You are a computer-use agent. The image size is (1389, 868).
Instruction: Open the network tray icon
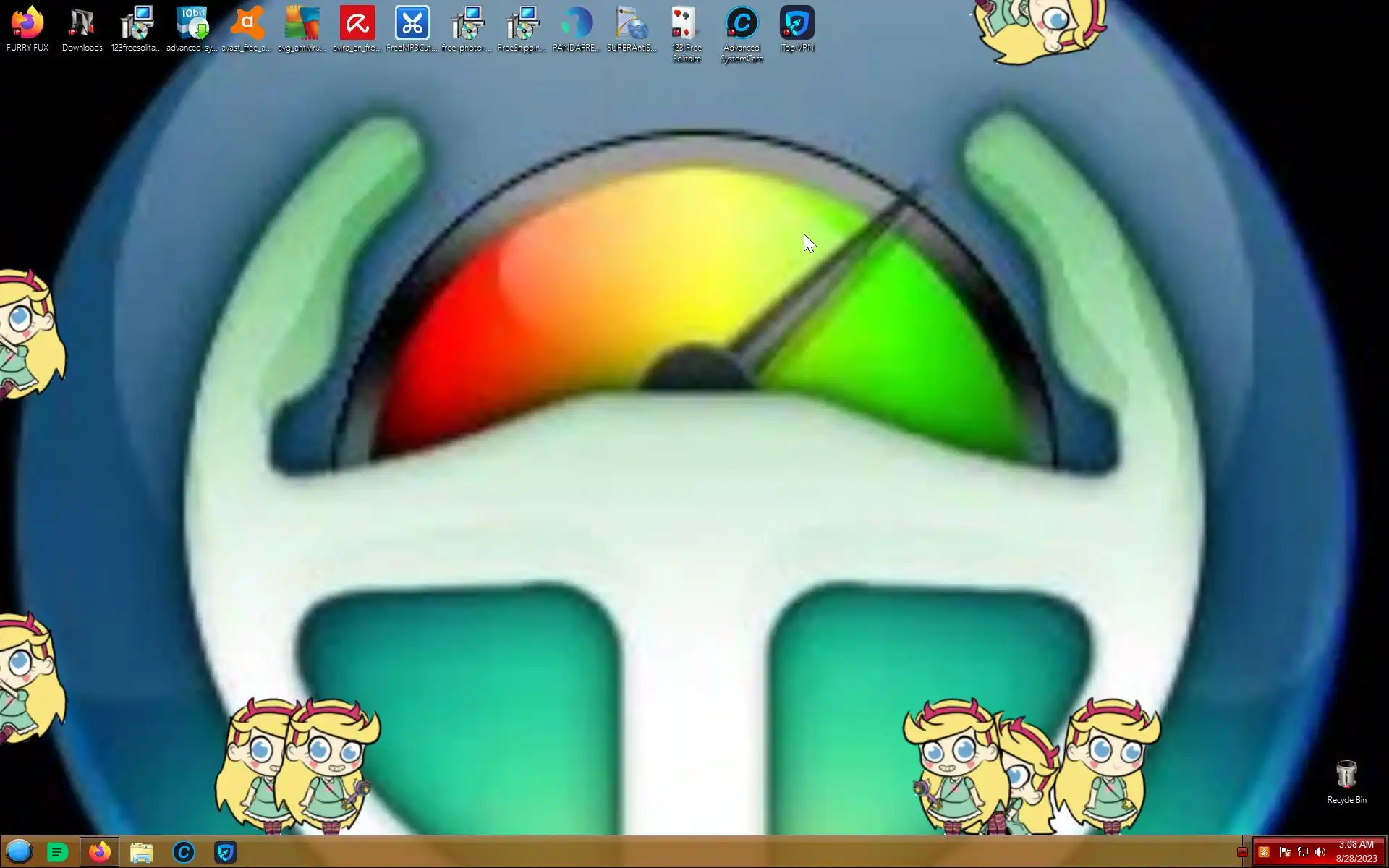pos(1303,852)
